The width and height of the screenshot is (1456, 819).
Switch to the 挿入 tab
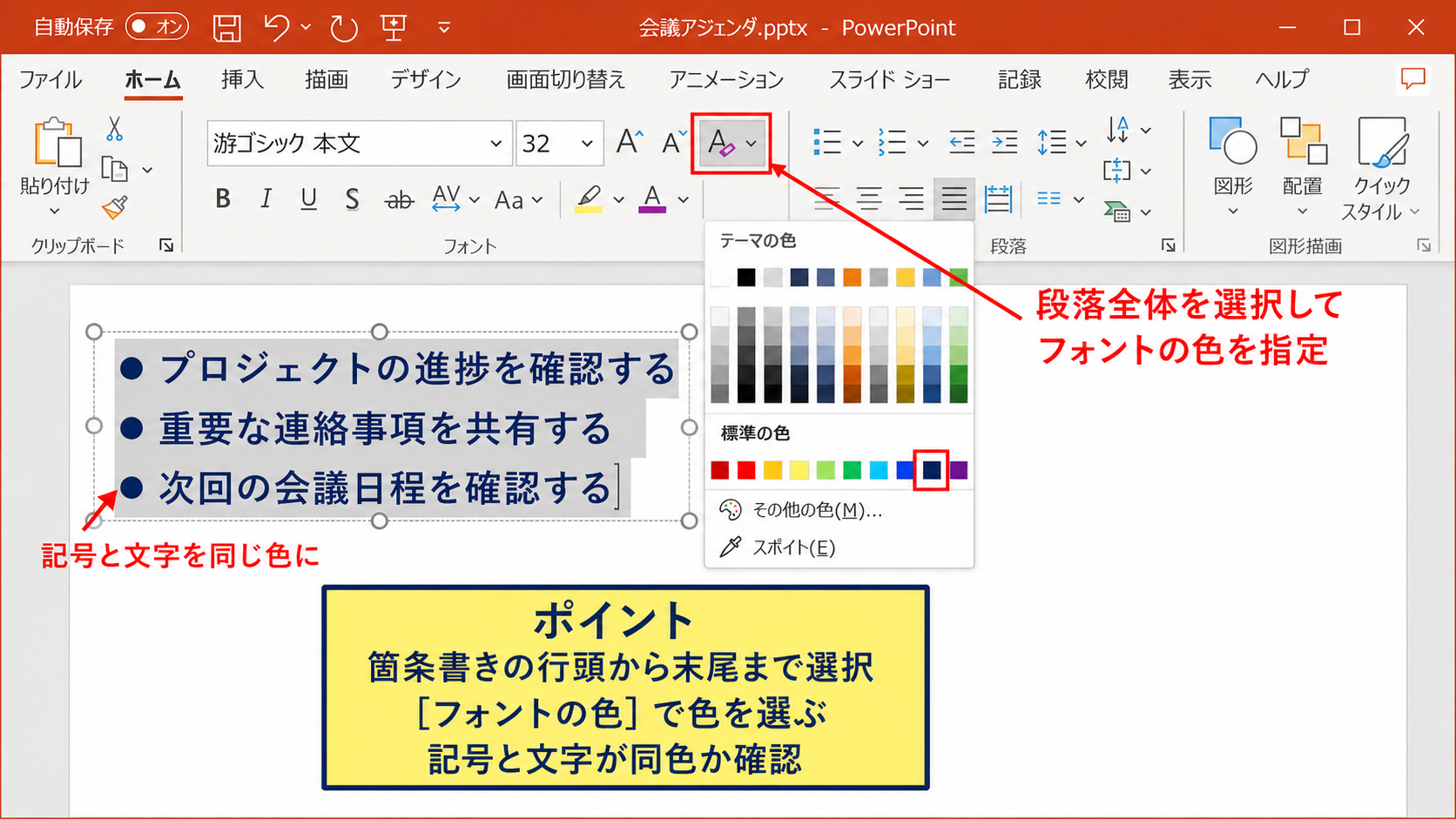242,79
